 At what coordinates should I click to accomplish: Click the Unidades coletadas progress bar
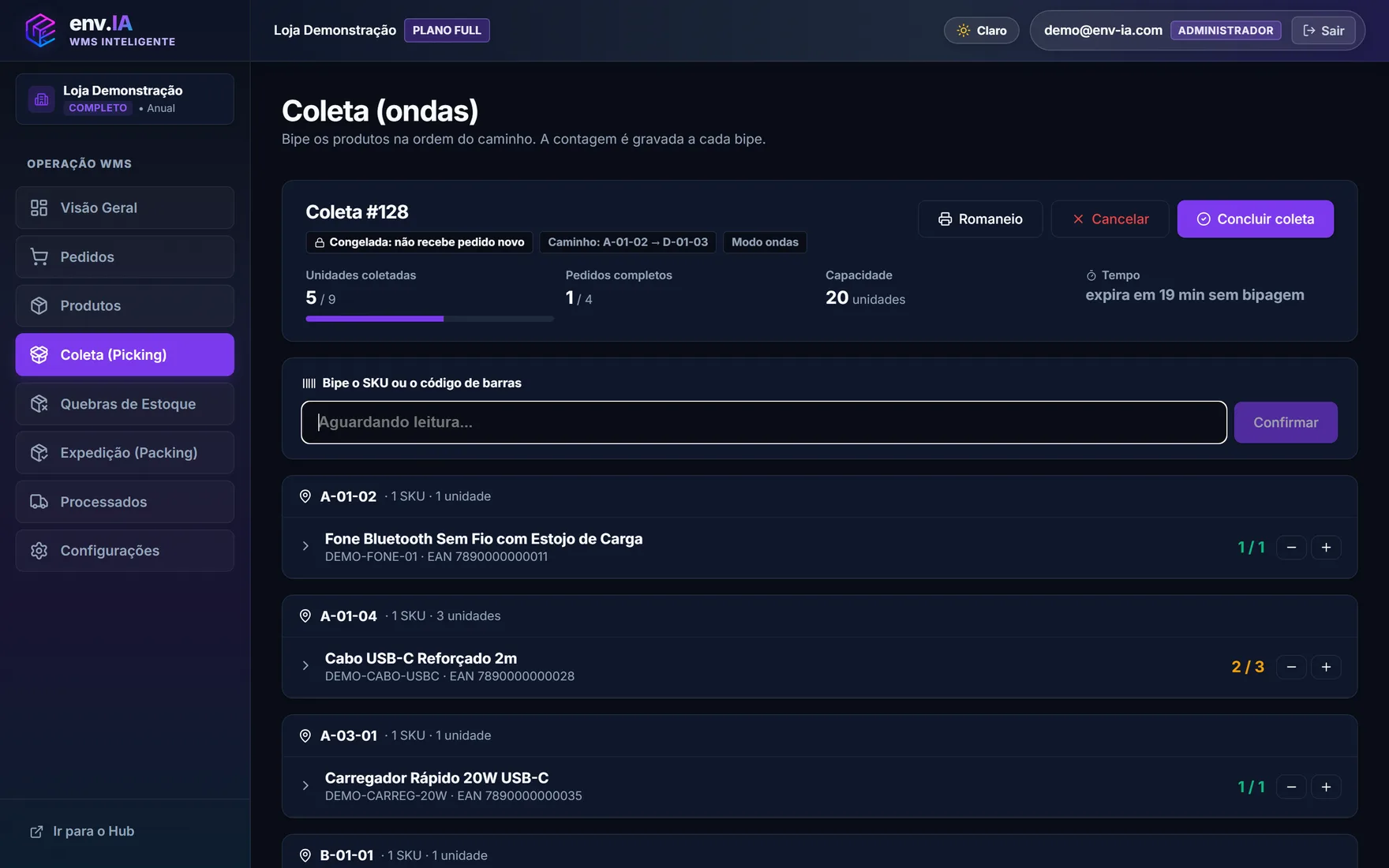tap(429, 319)
